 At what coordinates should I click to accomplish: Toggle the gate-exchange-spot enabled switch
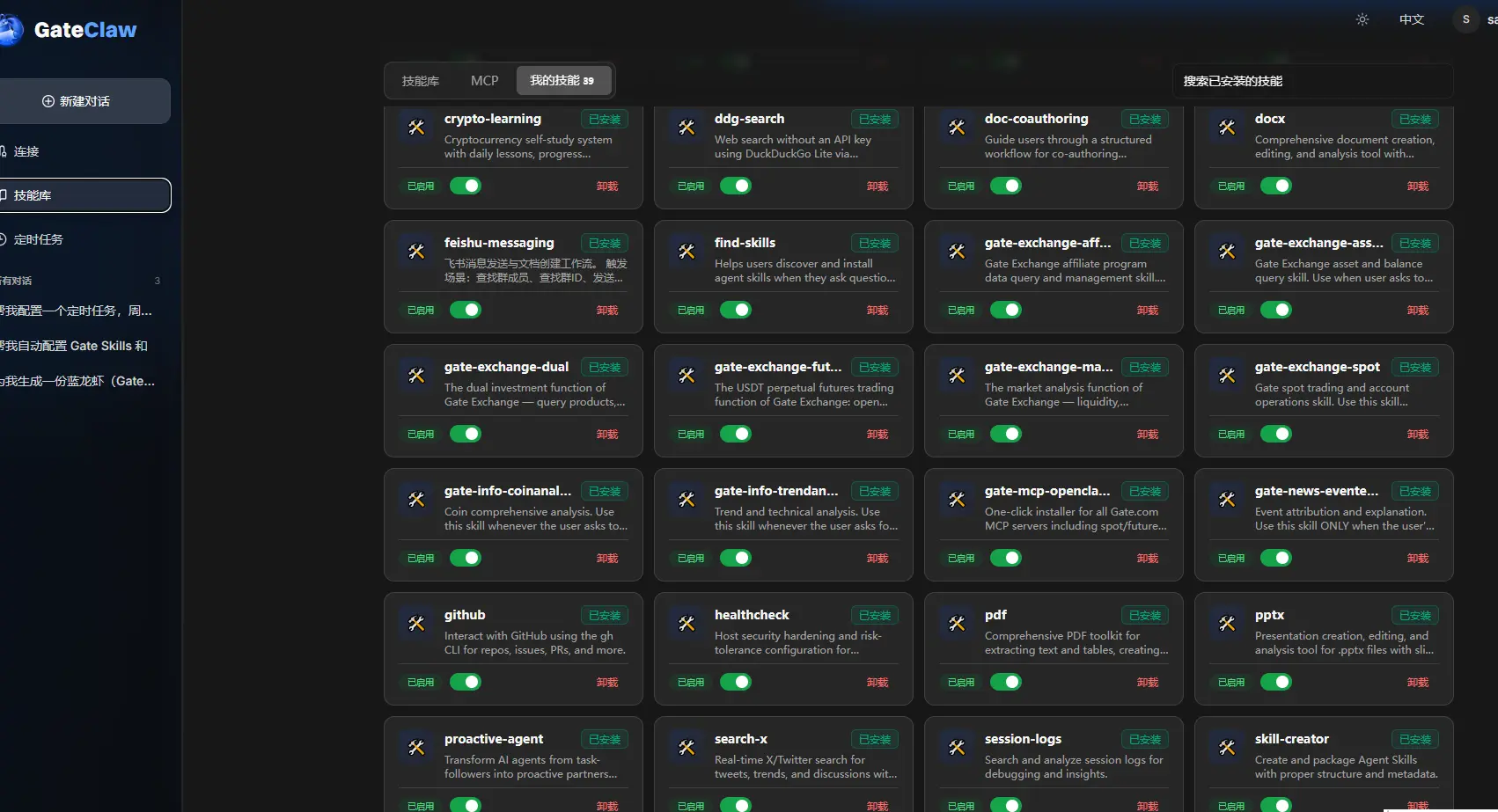coord(1276,434)
